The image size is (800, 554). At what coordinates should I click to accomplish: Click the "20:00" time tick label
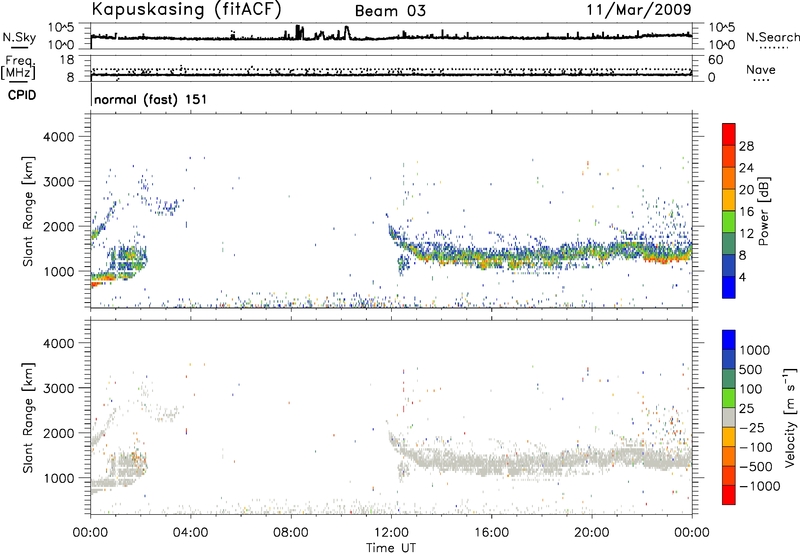592,533
